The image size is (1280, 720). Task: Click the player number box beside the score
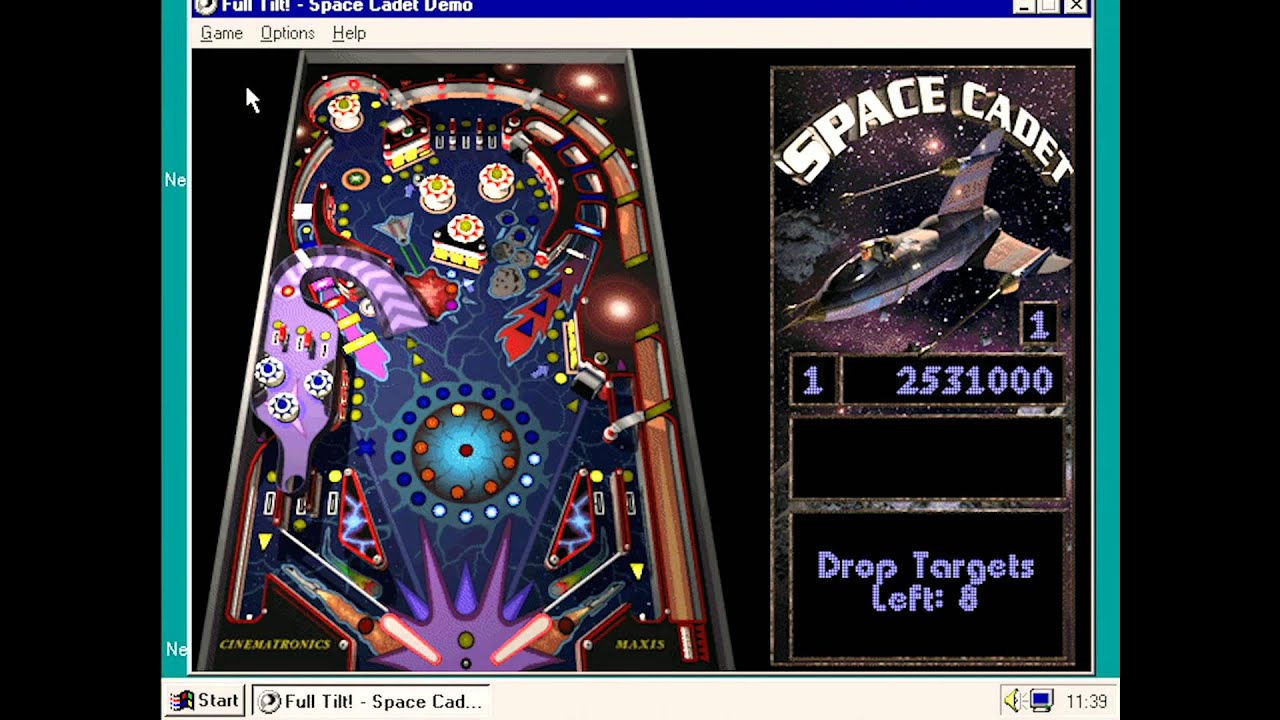pos(812,381)
